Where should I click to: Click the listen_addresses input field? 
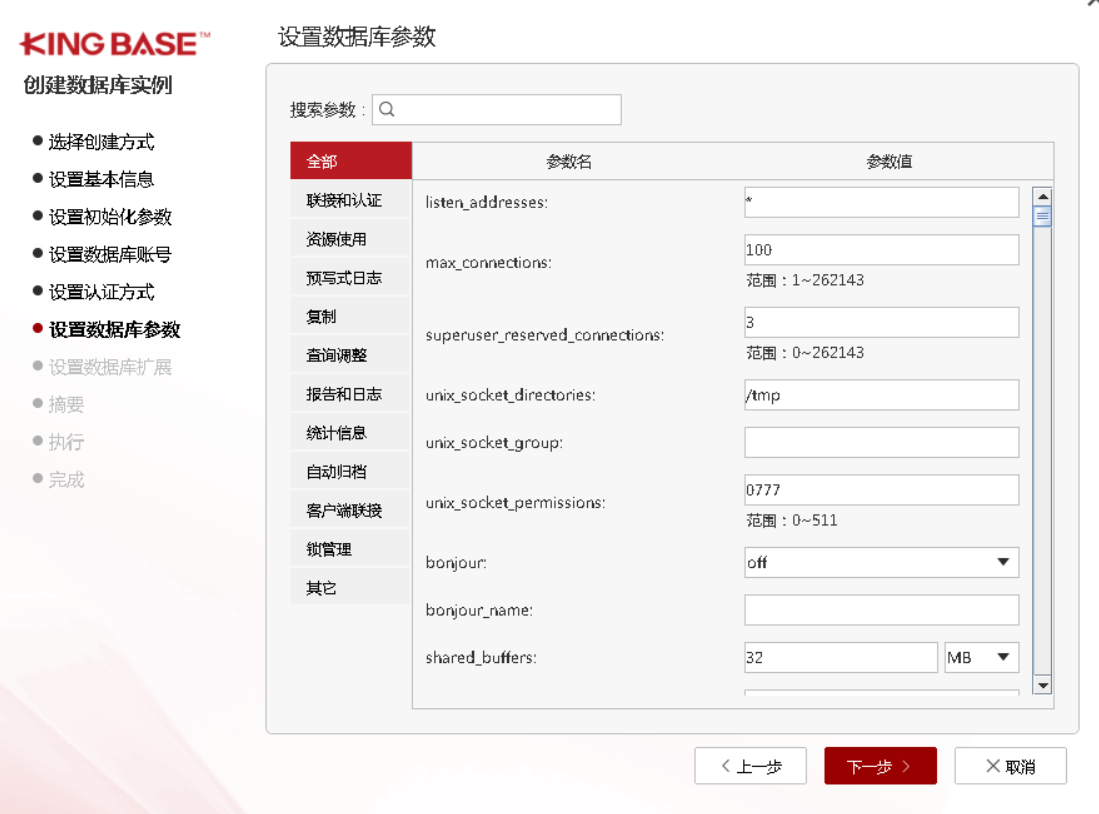(881, 202)
